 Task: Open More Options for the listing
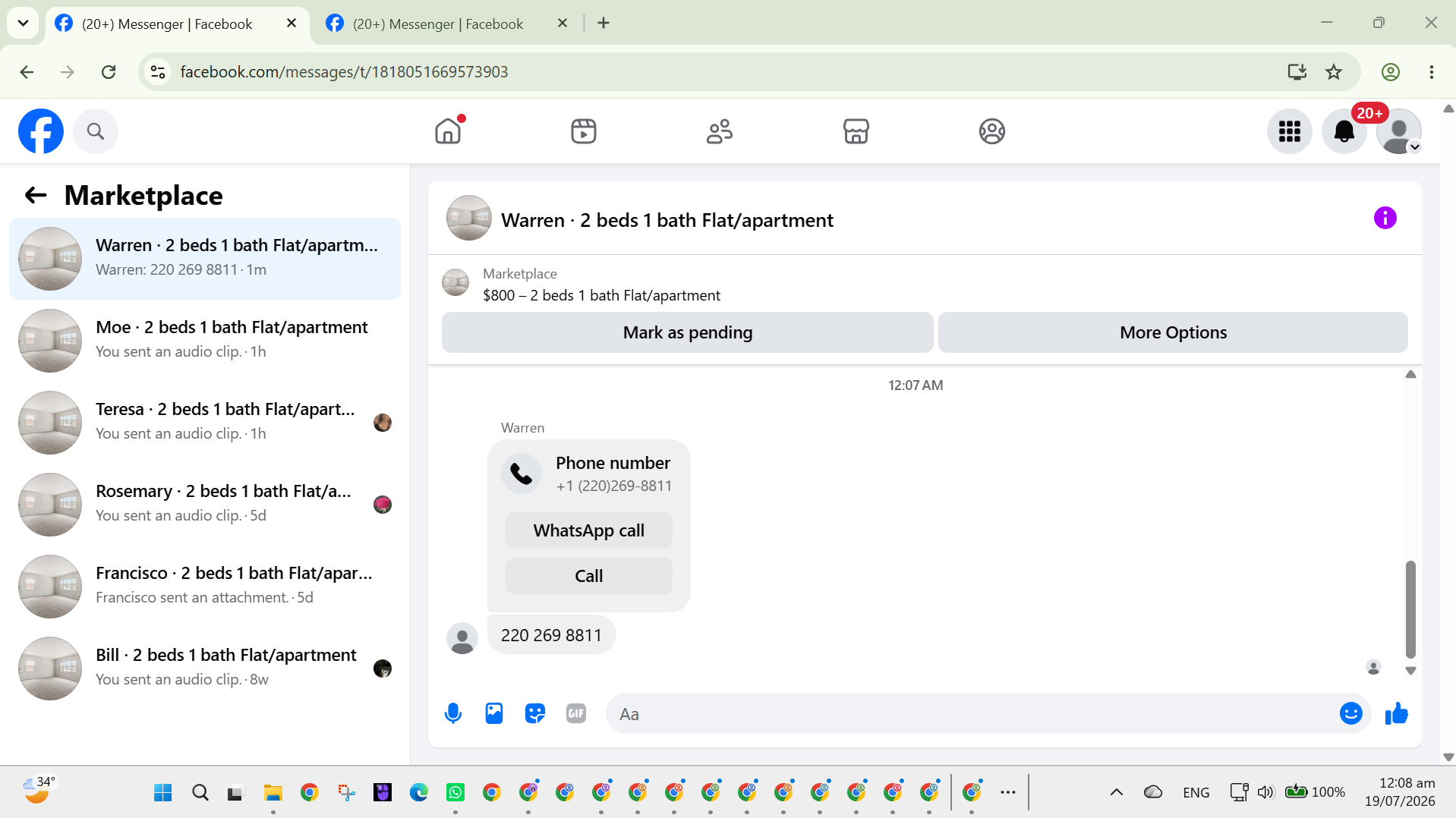pyautogui.click(x=1173, y=332)
